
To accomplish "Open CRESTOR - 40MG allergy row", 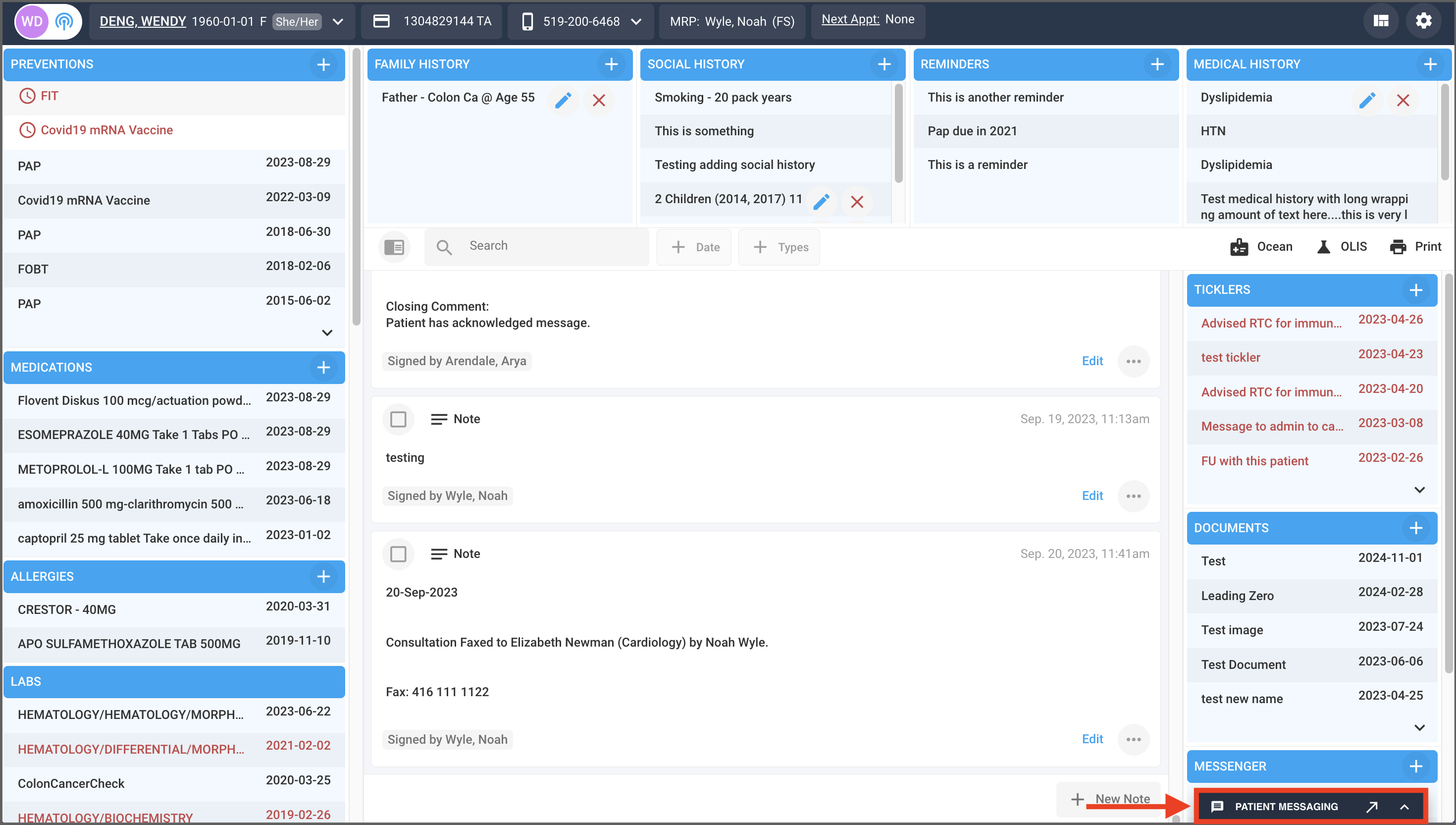I will (x=174, y=609).
